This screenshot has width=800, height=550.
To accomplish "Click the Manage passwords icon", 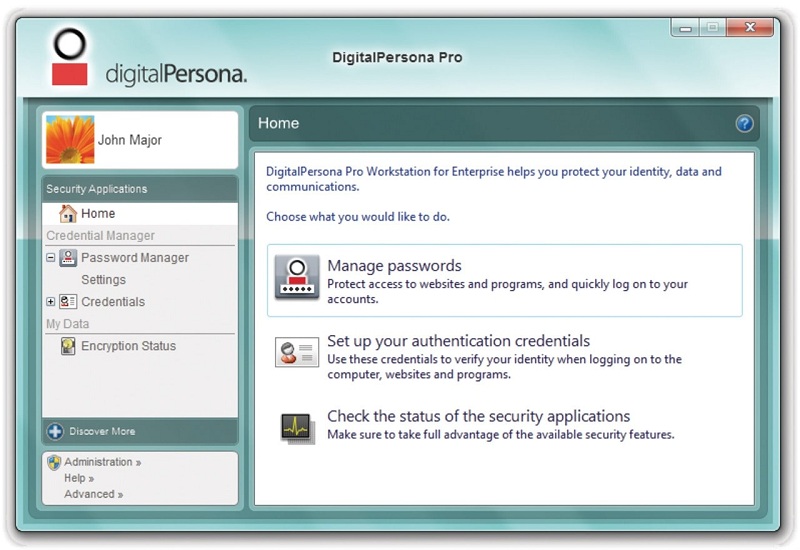I will click(x=296, y=279).
